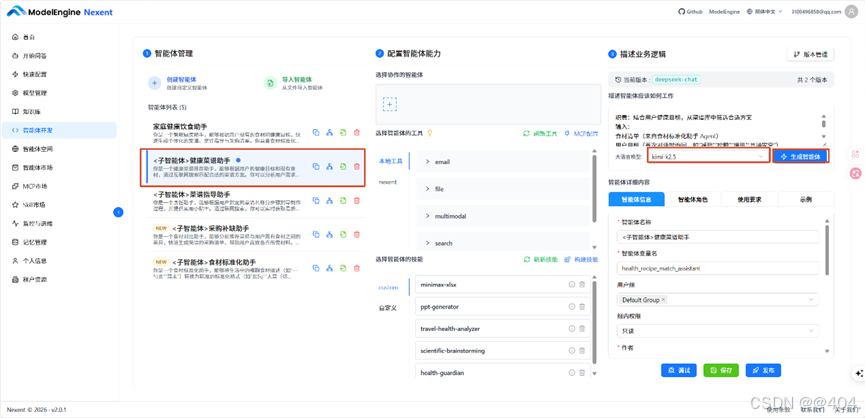Open the account email dropdown in the header
The height and width of the screenshot is (418, 865).
point(816,12)
